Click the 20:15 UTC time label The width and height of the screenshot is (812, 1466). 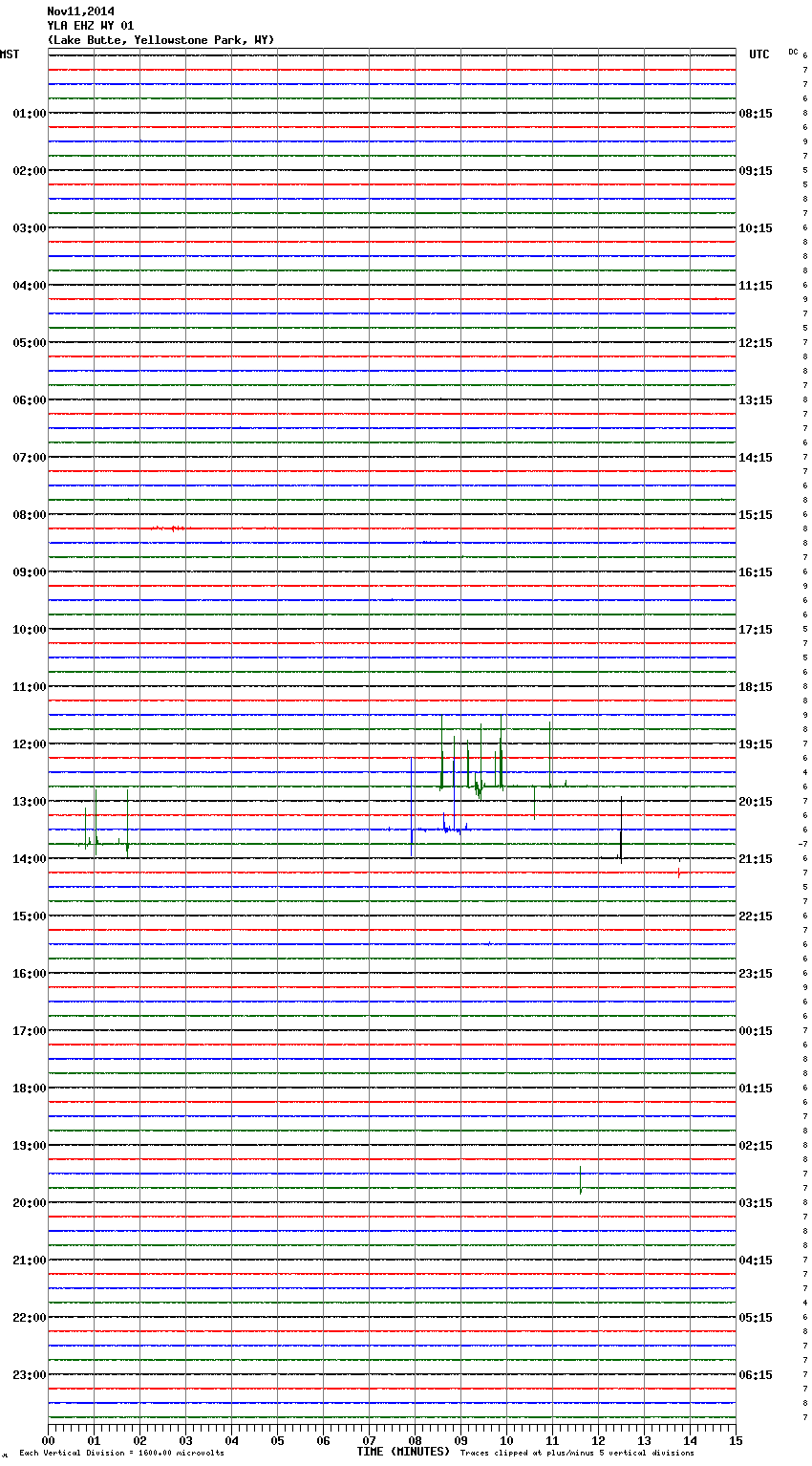pyautogui.click(x=756, y=802)
